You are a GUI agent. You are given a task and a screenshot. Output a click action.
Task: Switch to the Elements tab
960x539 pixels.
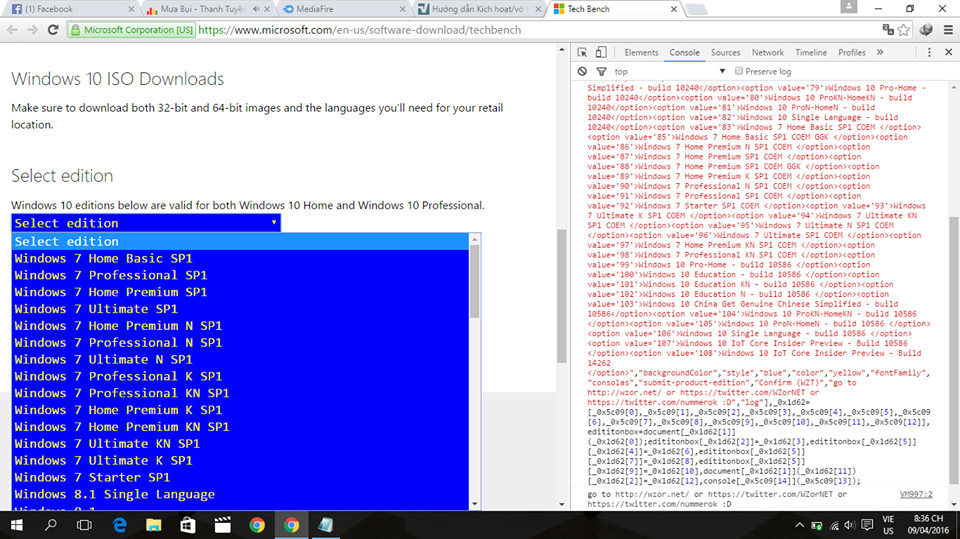[x=641, y=53]
